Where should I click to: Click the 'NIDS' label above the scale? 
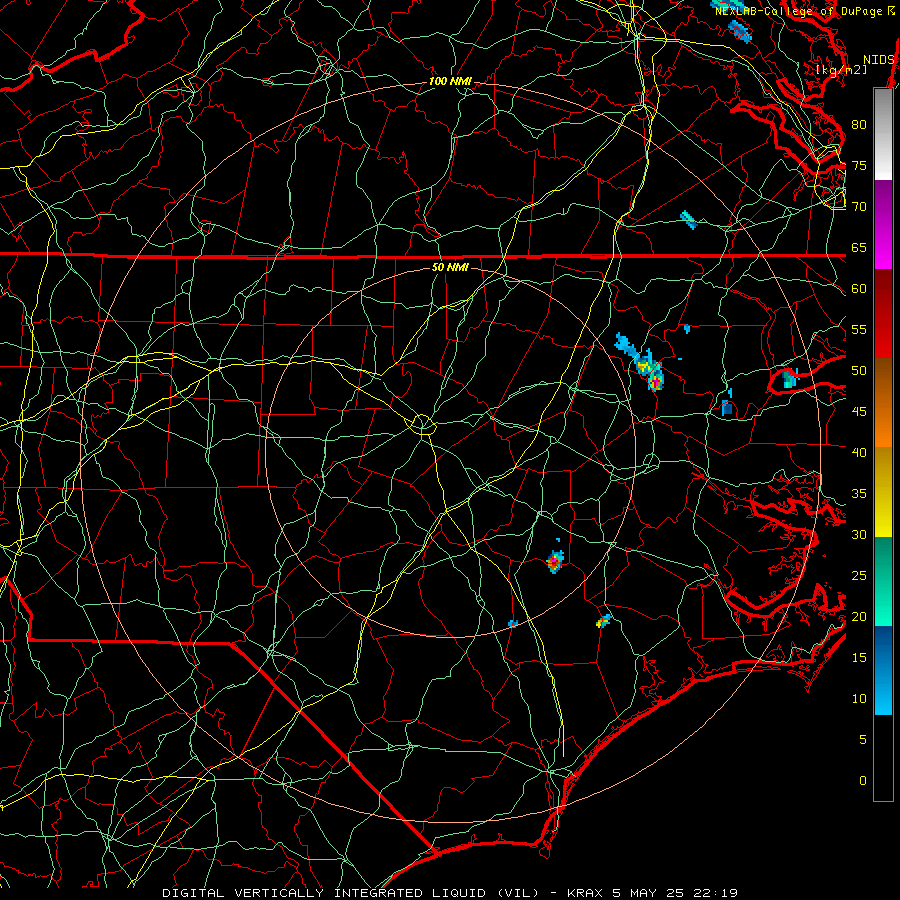879,60
